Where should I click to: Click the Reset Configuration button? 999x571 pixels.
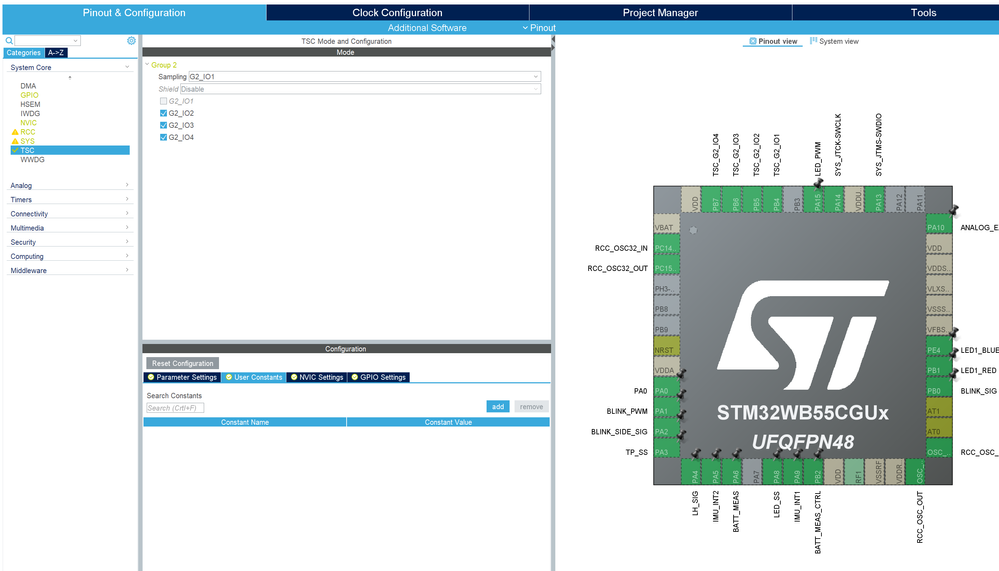(x=183, y=363)
